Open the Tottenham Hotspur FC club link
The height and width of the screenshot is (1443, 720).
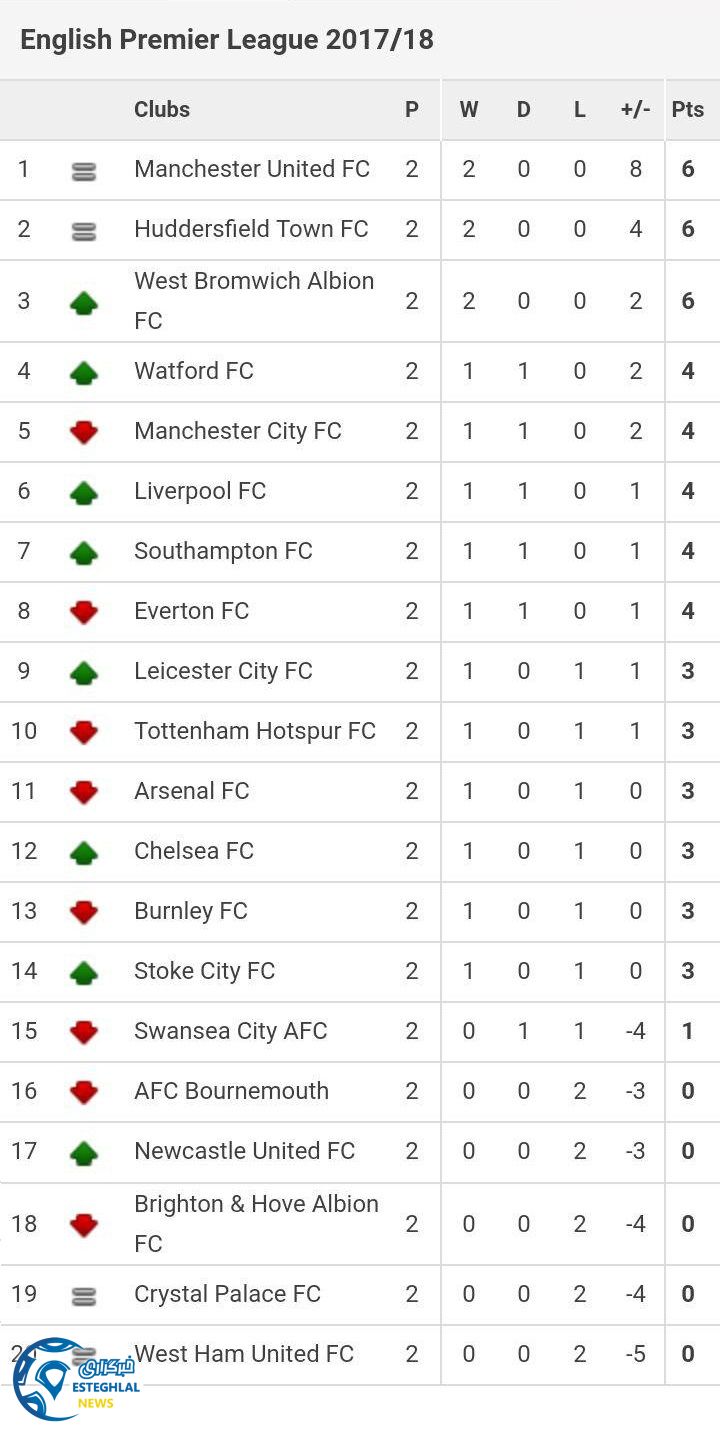255,731
